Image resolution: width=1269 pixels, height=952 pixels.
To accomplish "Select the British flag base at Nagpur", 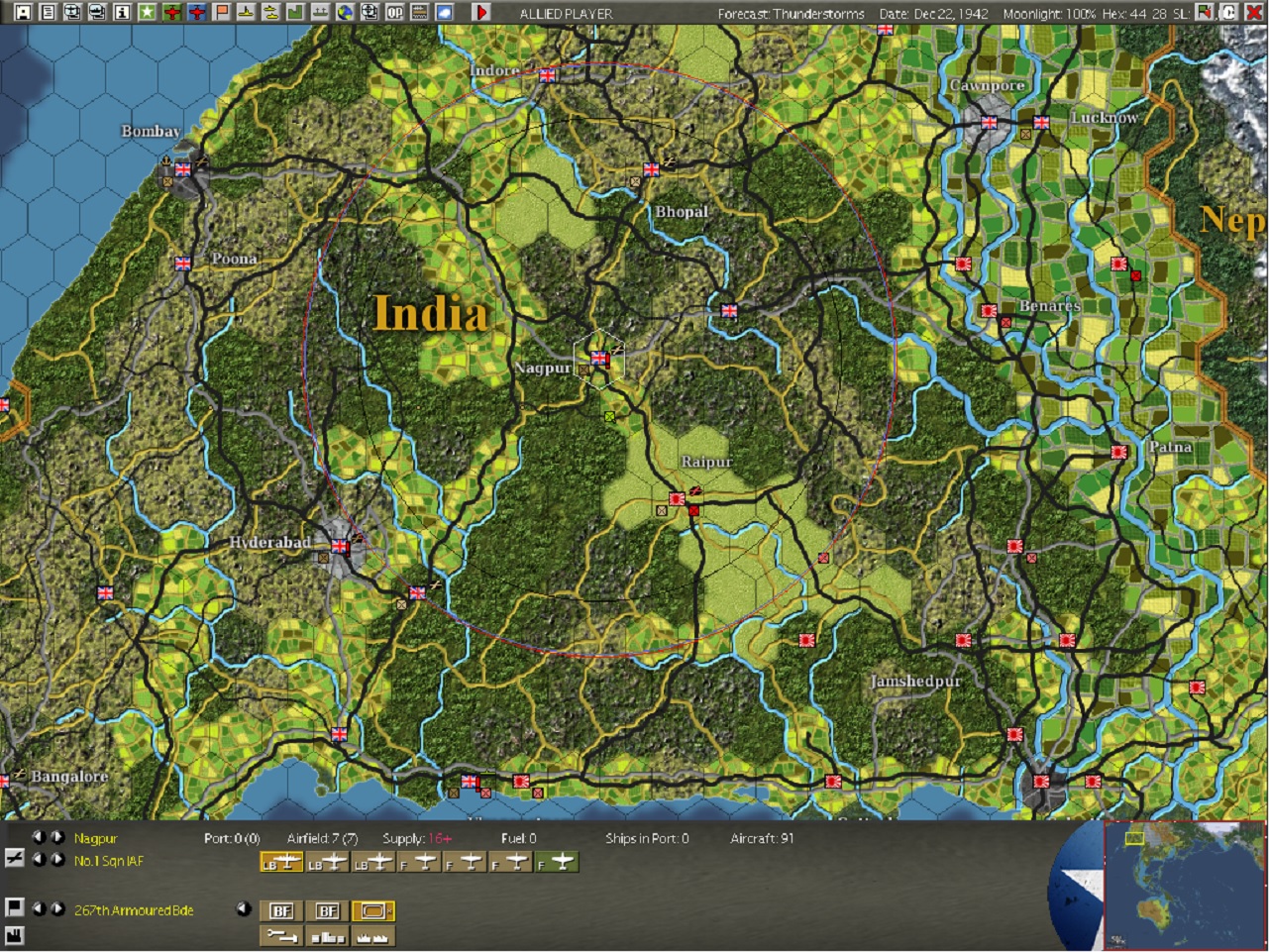I will tap(599, 359).
